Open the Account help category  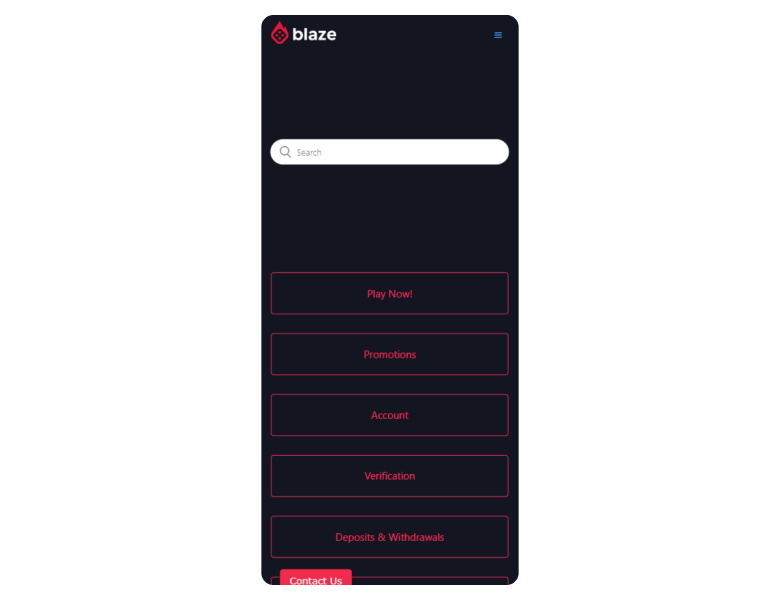pyautogui.click(x=390, y=415)
